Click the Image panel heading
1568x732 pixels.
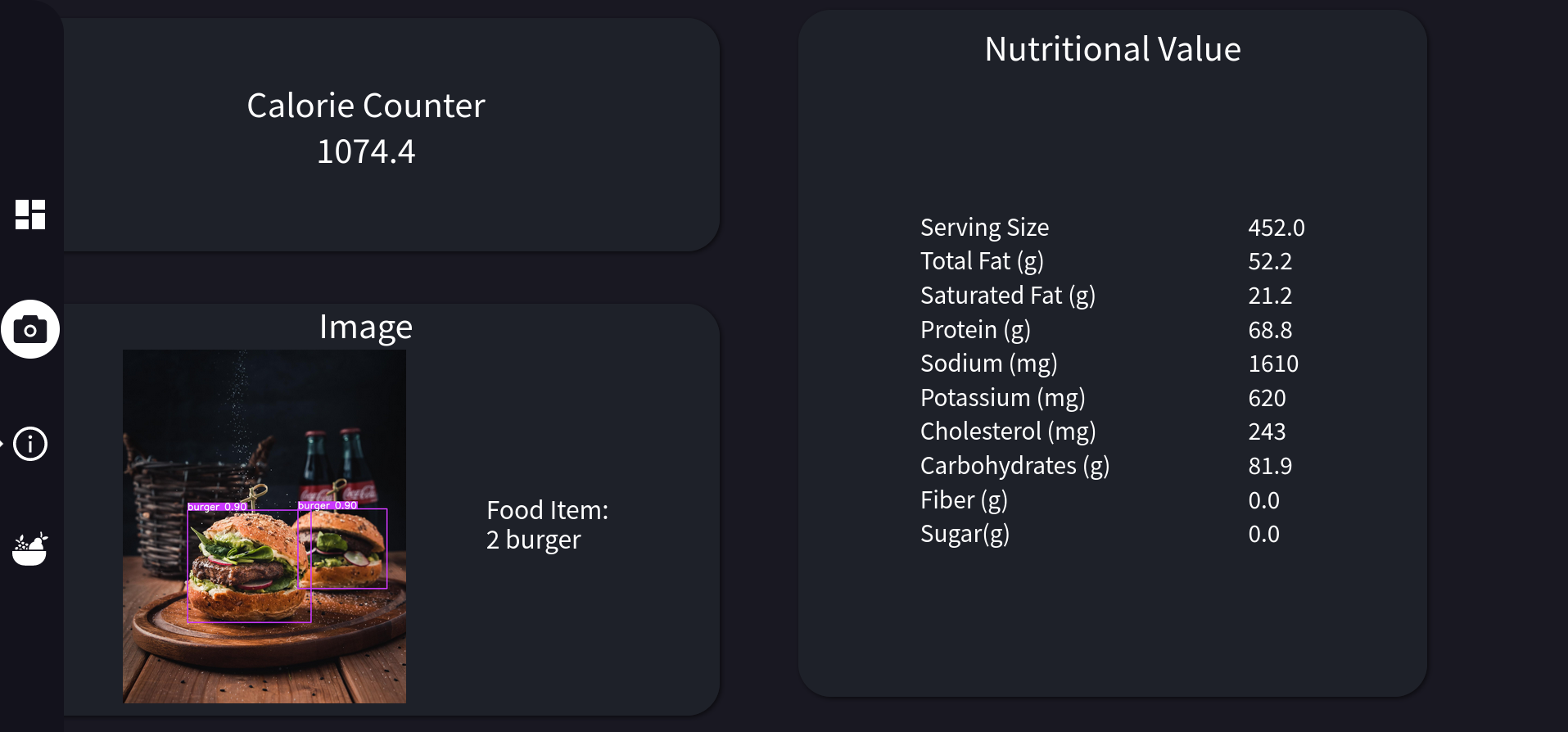coord(366,327)
